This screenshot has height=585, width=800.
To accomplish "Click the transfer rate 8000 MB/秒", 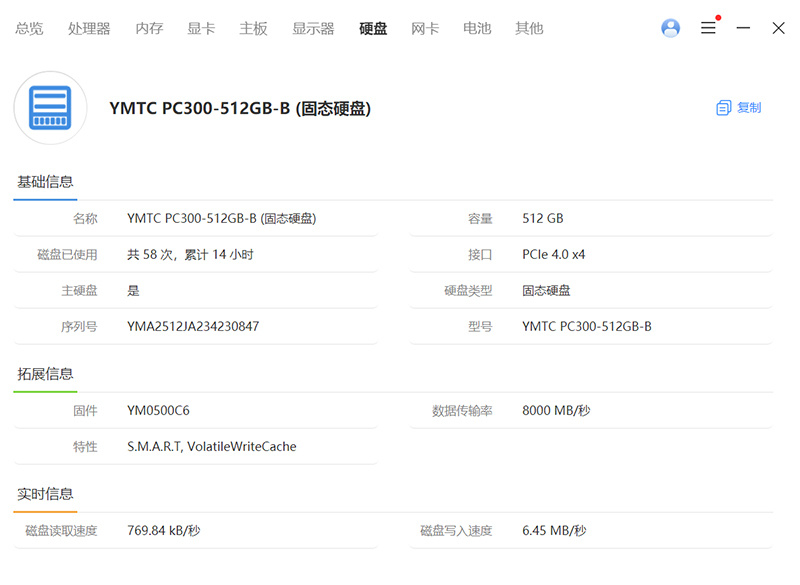I will [556, 411].
